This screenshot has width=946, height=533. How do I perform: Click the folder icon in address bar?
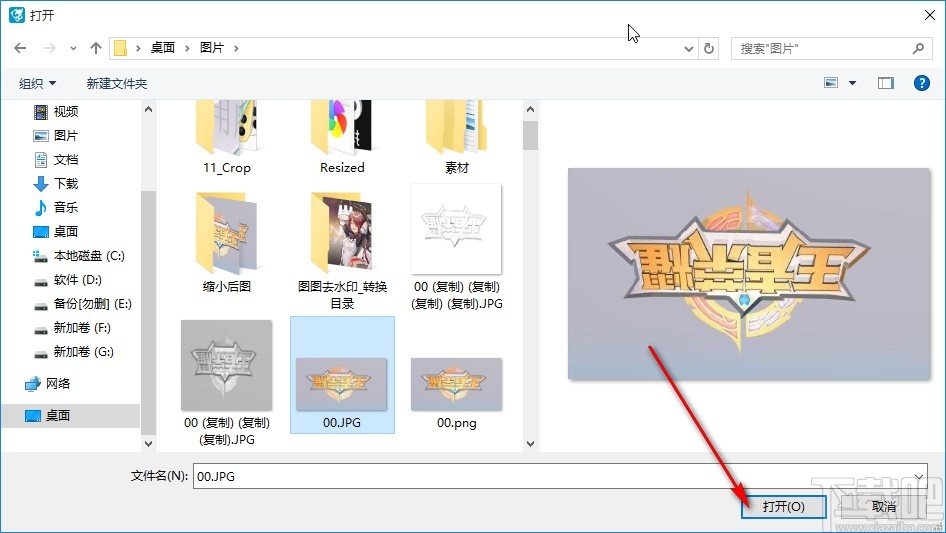coord(121,48)
